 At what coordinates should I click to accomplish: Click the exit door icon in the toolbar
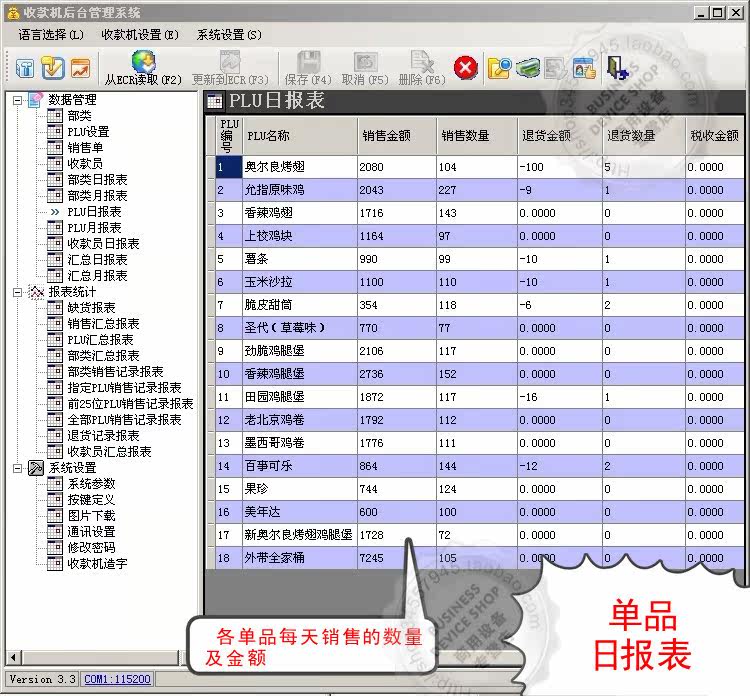click(x=617, y=67)
